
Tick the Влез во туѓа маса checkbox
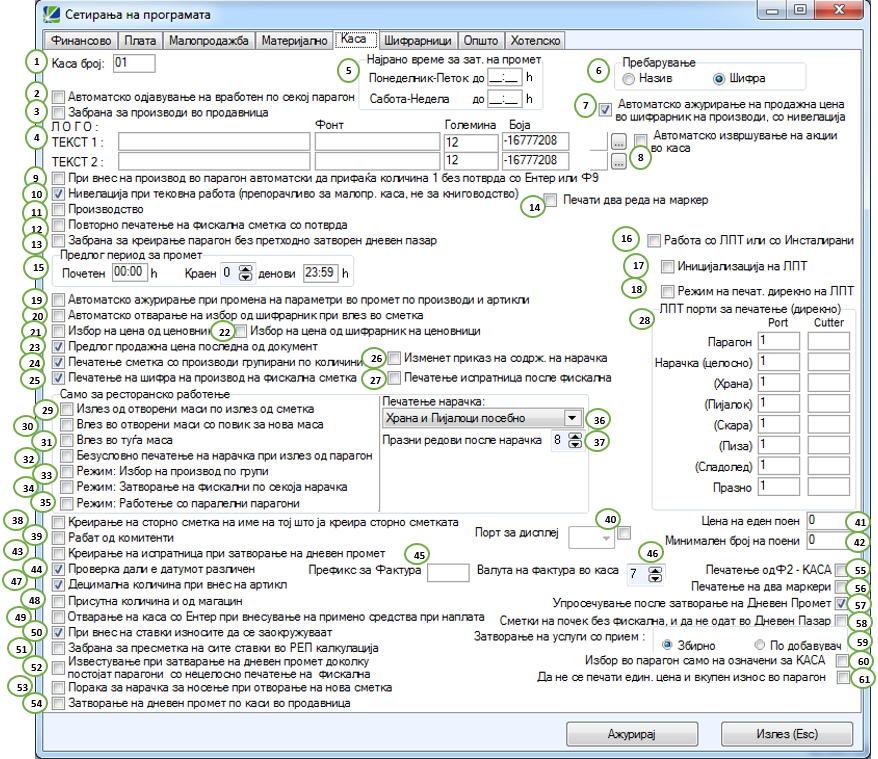tap(67, 440)
